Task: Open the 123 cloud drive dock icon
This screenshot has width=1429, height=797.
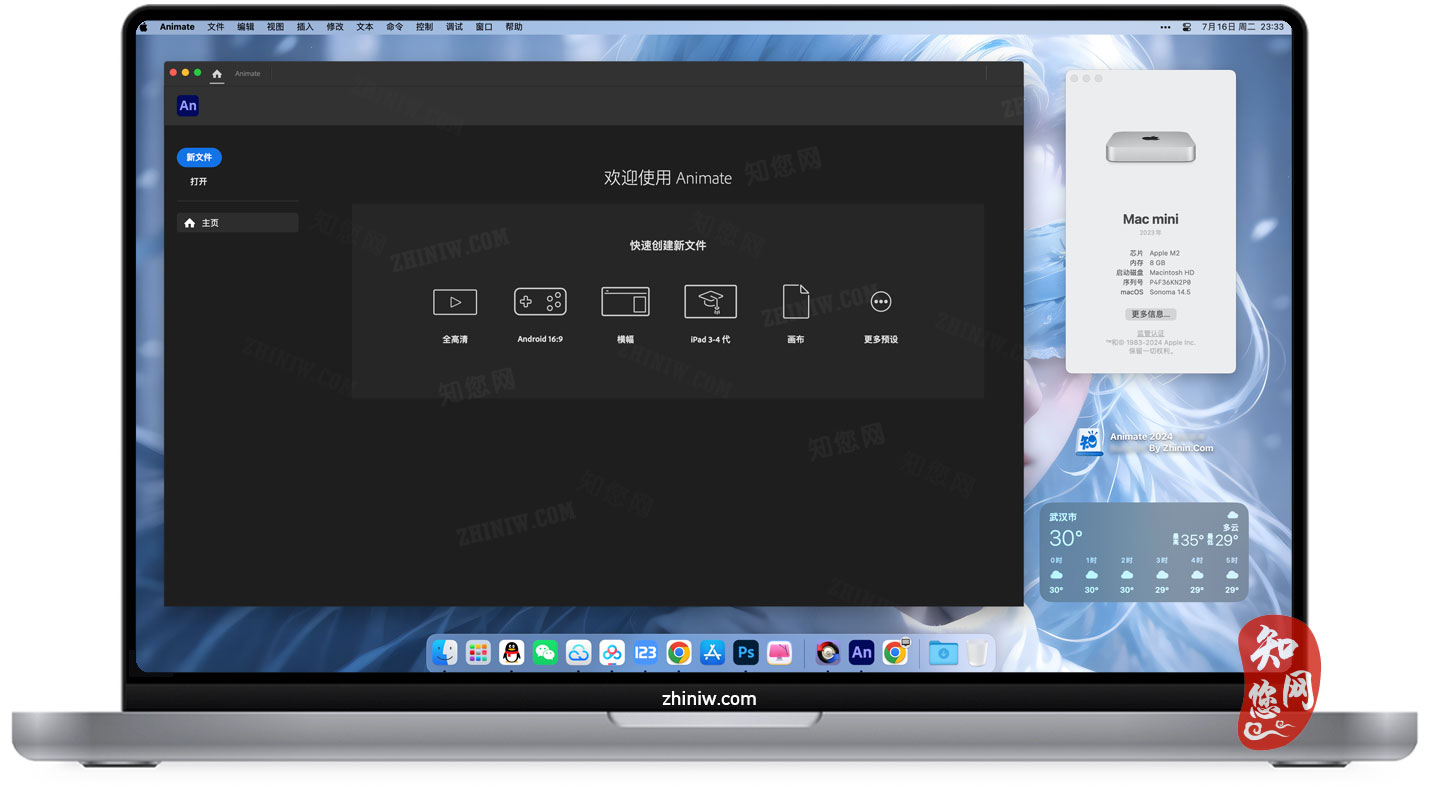Action: 646,653
